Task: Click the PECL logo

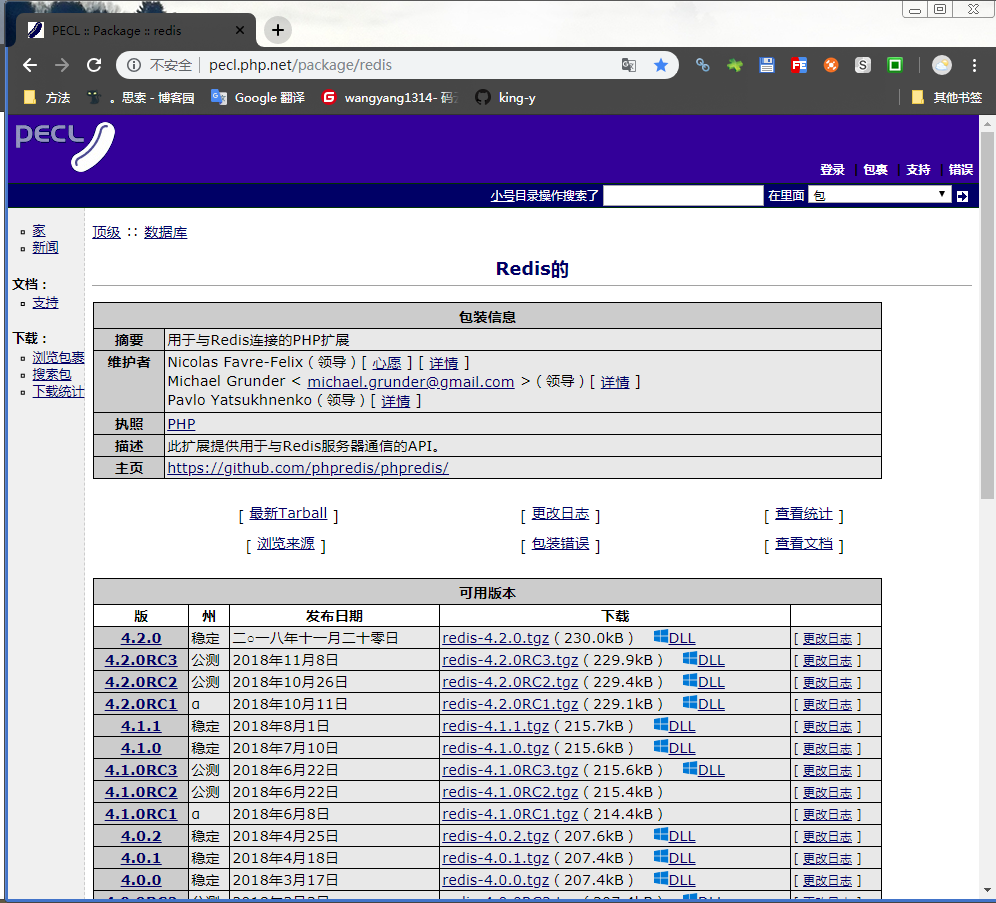Action: 65,146
